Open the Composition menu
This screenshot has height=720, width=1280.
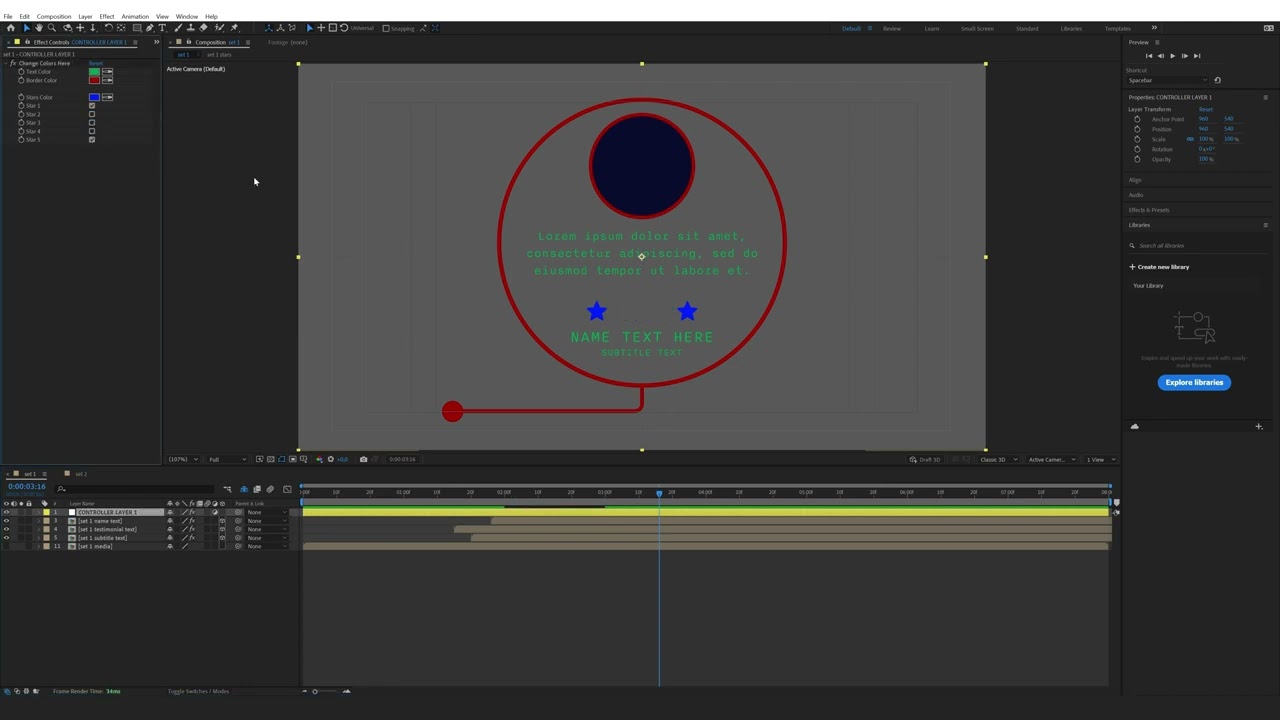click(54, 16)
